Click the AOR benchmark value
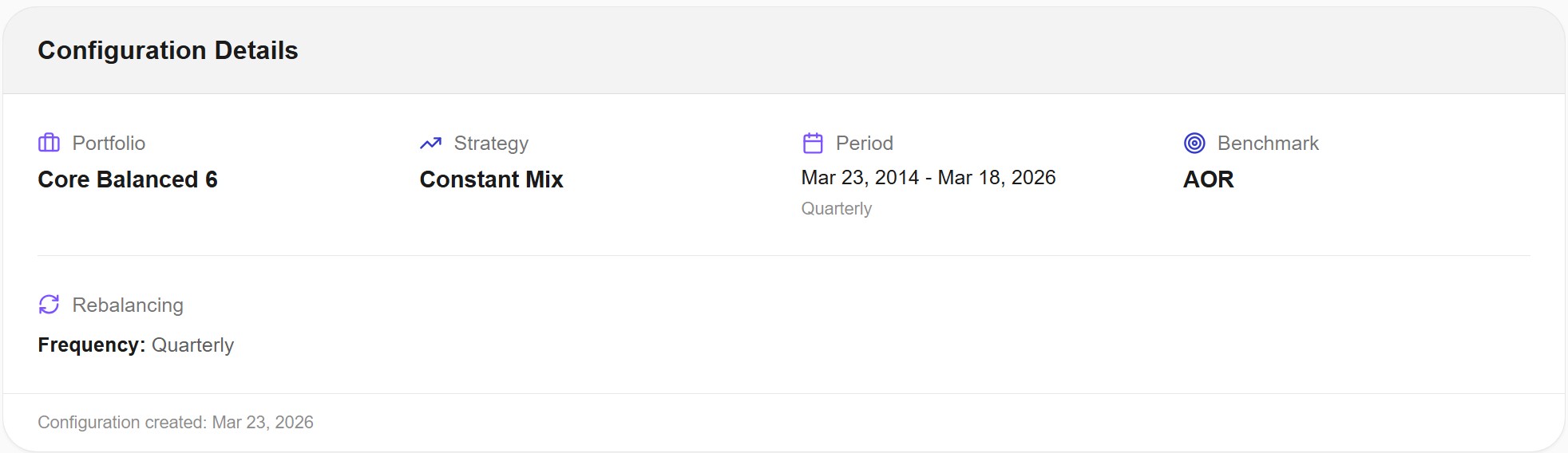Viewport: 1568px width, 453px height. click(1208, 179)
